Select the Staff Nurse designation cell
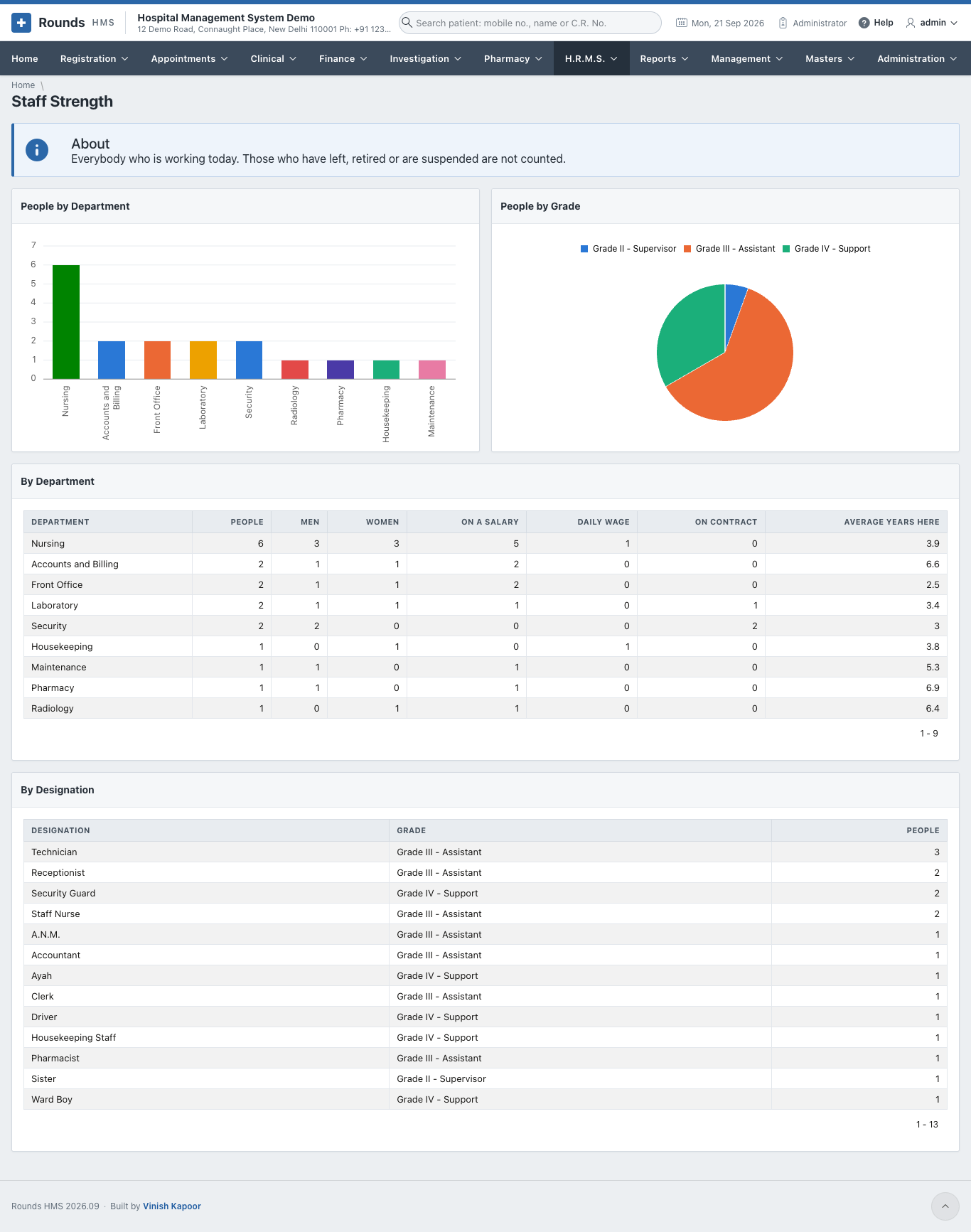 [206, 914]
